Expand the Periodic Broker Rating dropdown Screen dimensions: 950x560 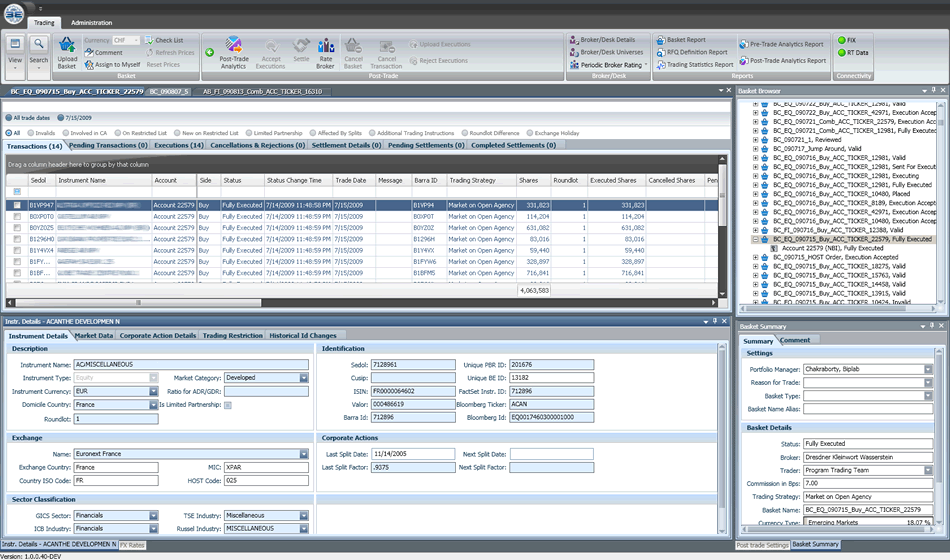646,65
